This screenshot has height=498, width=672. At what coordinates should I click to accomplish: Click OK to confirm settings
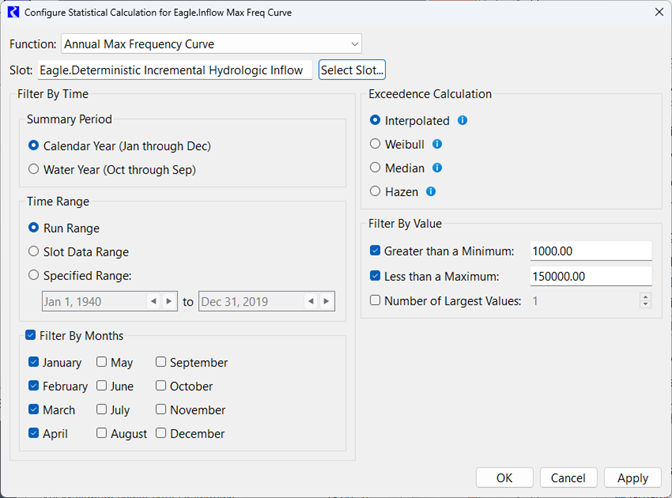click(x=504, y=478)
